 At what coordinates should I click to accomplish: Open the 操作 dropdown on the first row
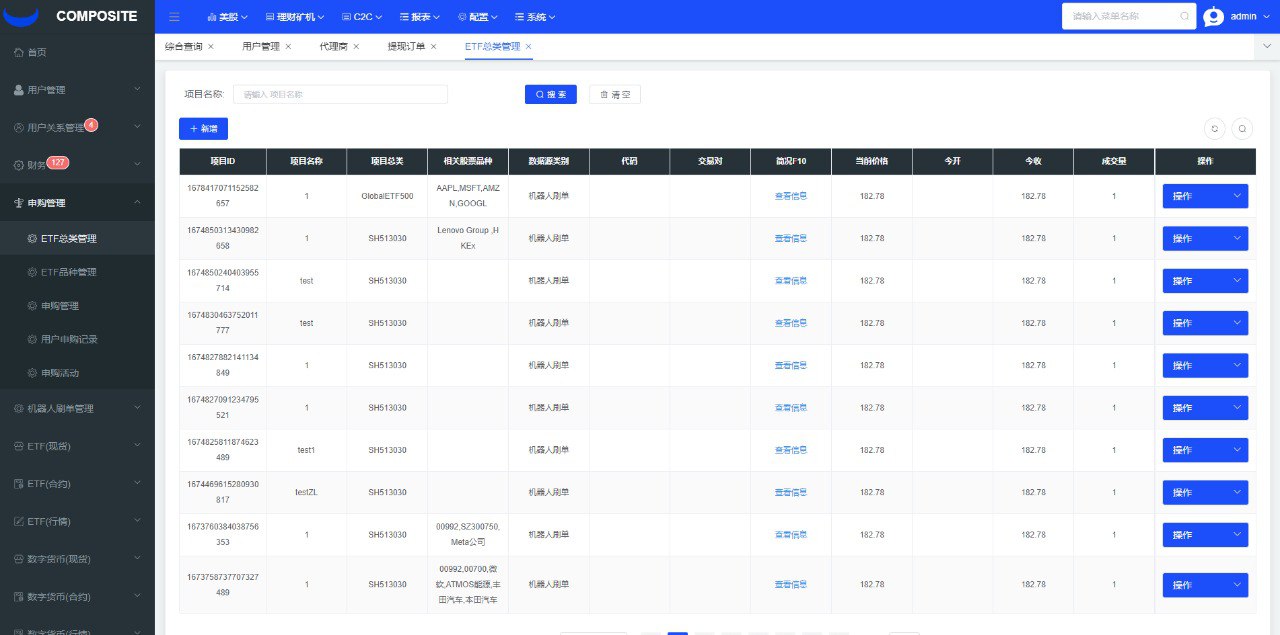point(1205,196)
